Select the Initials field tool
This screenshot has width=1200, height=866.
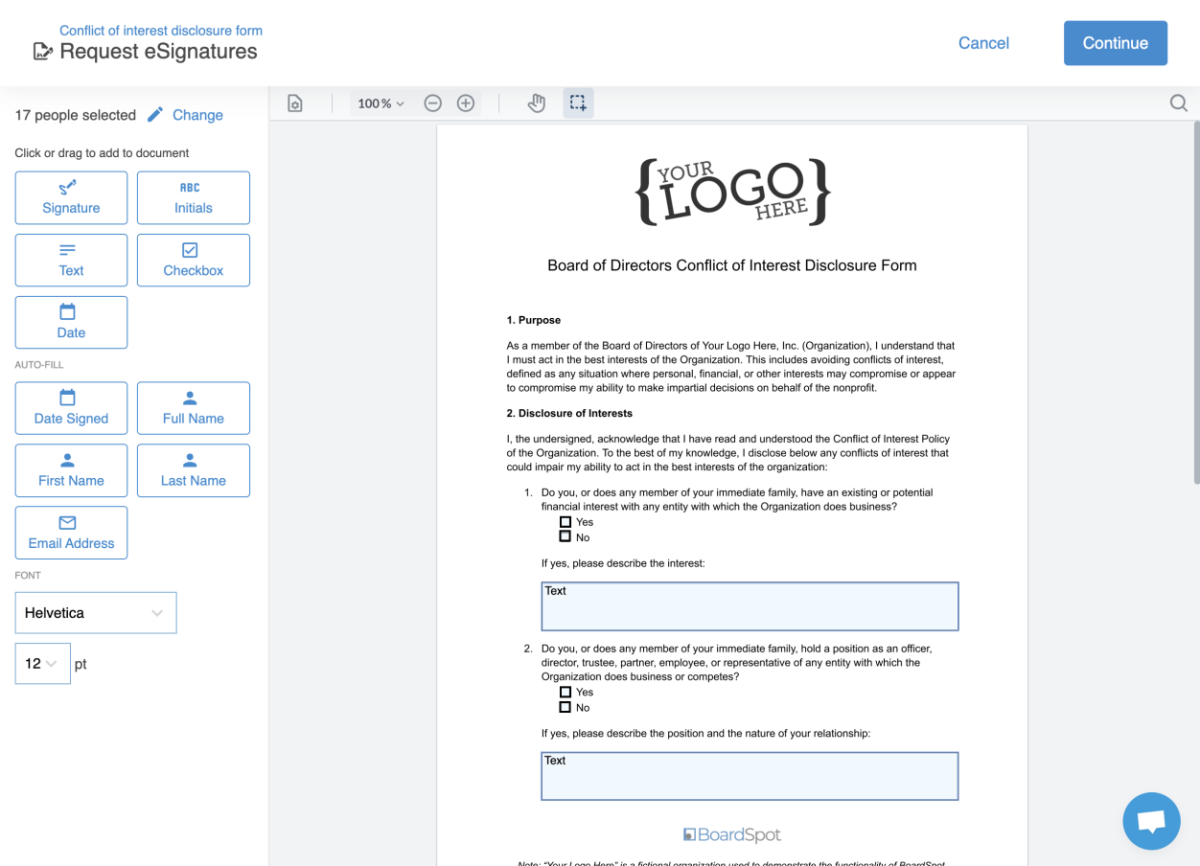click(193, 197)
